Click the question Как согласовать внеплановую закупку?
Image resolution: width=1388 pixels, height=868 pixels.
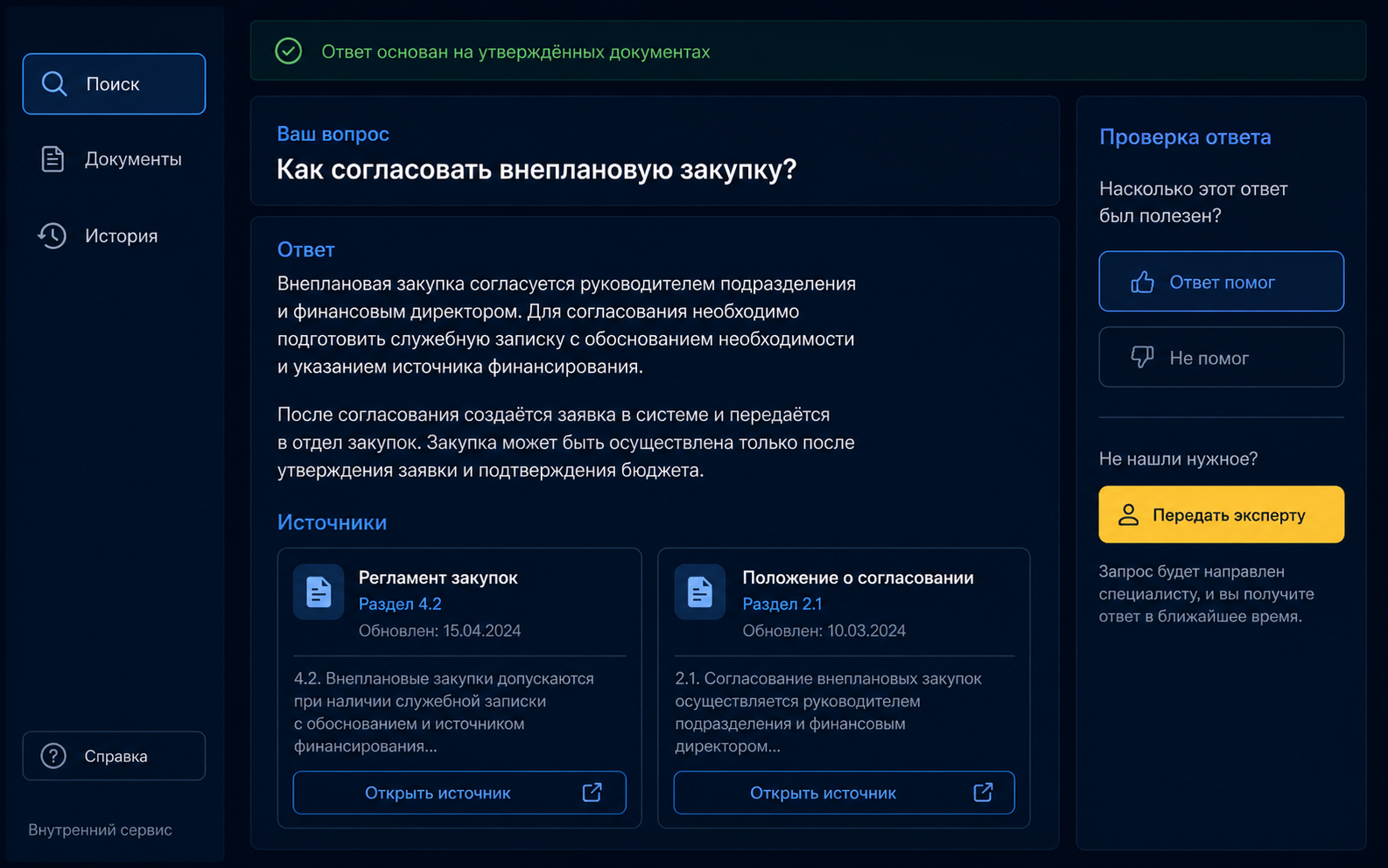(x=536, y=169)
